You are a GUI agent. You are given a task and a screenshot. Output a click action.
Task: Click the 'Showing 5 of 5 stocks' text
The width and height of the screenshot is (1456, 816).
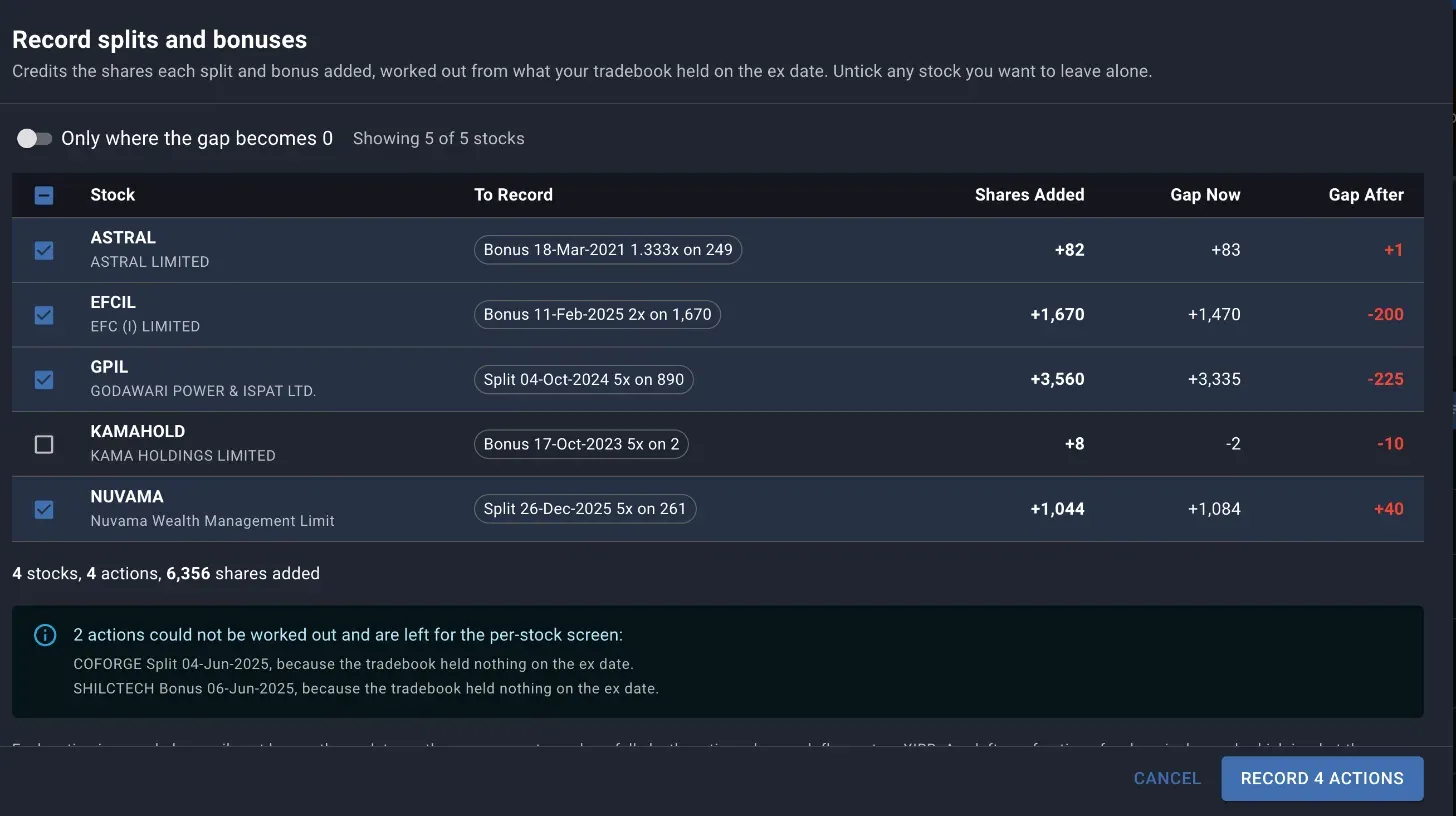click(438, 139)
